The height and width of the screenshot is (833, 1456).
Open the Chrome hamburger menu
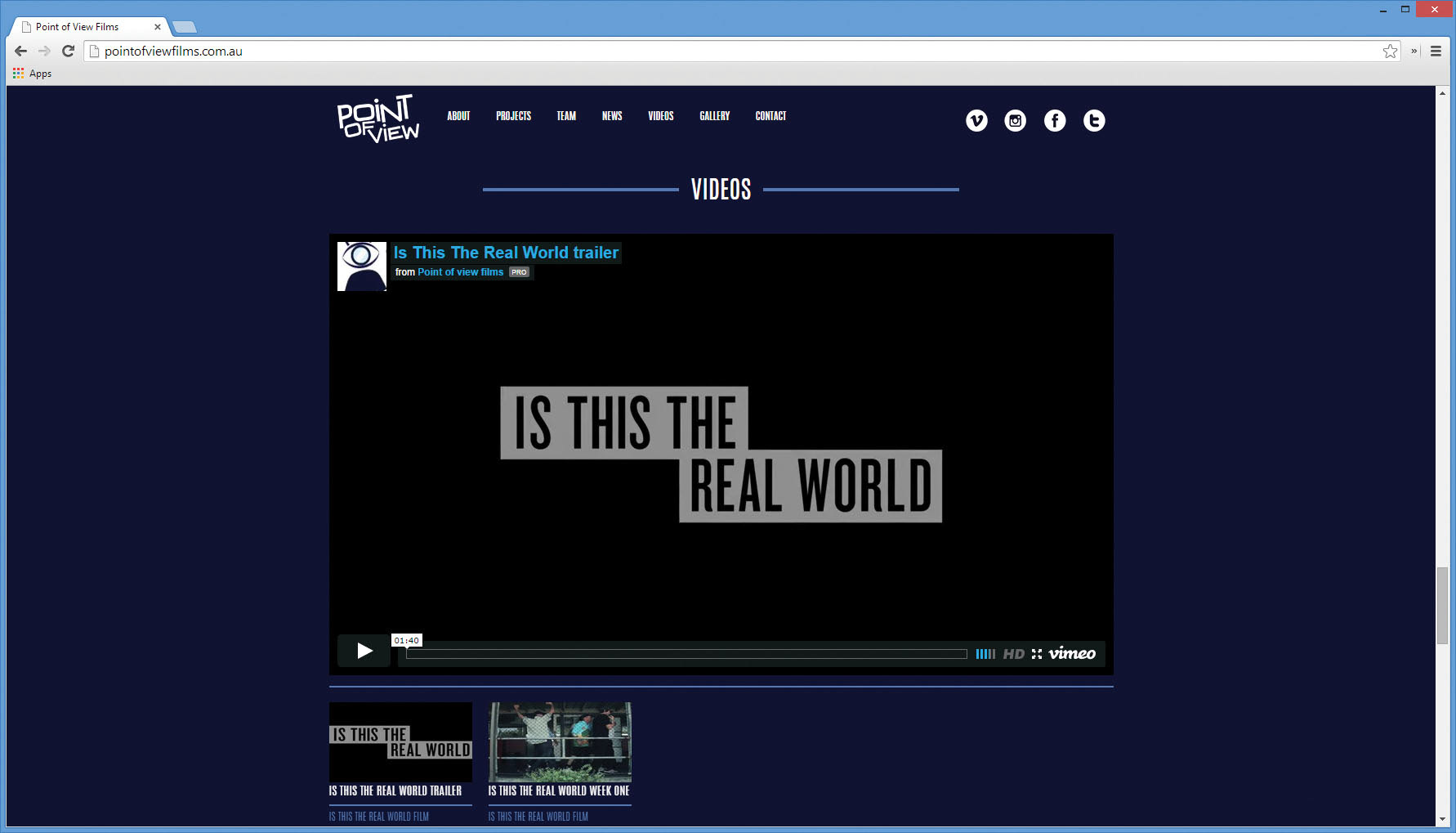click(x=1436, y=51)
